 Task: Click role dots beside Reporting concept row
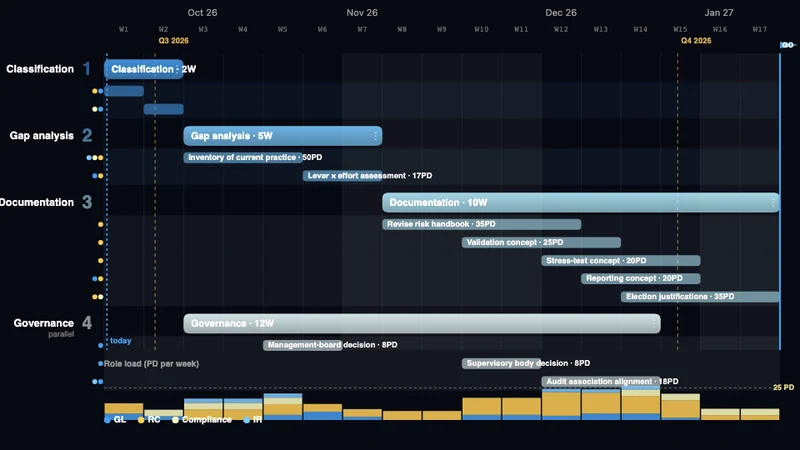[97, 279]
